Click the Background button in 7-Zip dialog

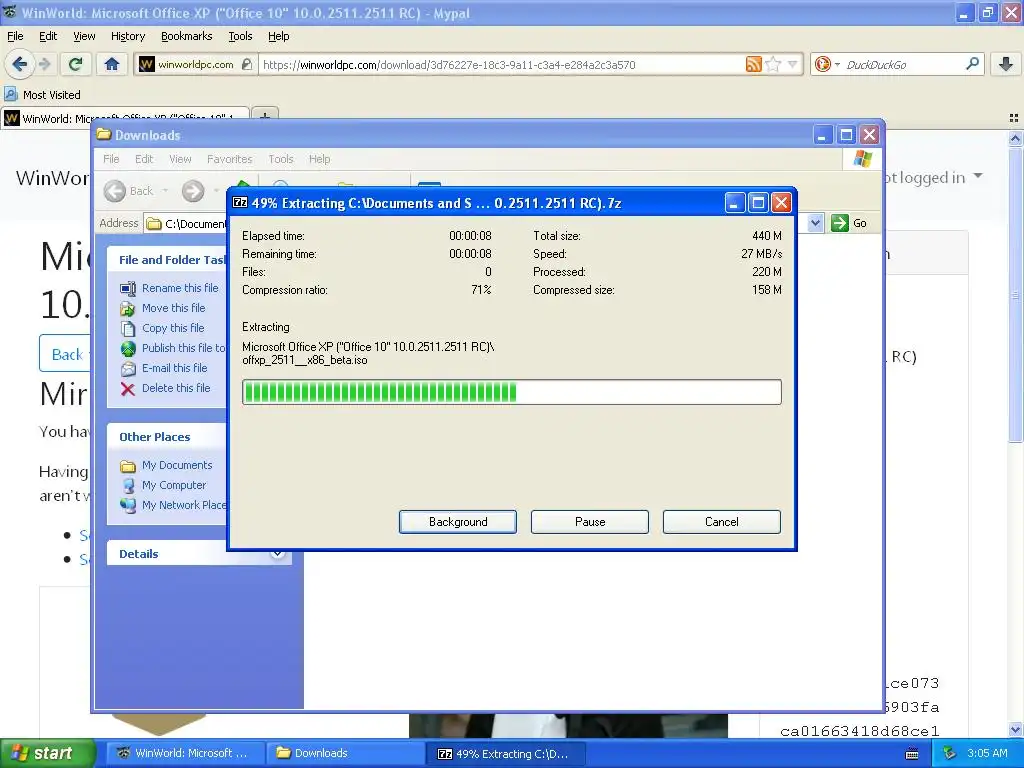coord(458,522)
